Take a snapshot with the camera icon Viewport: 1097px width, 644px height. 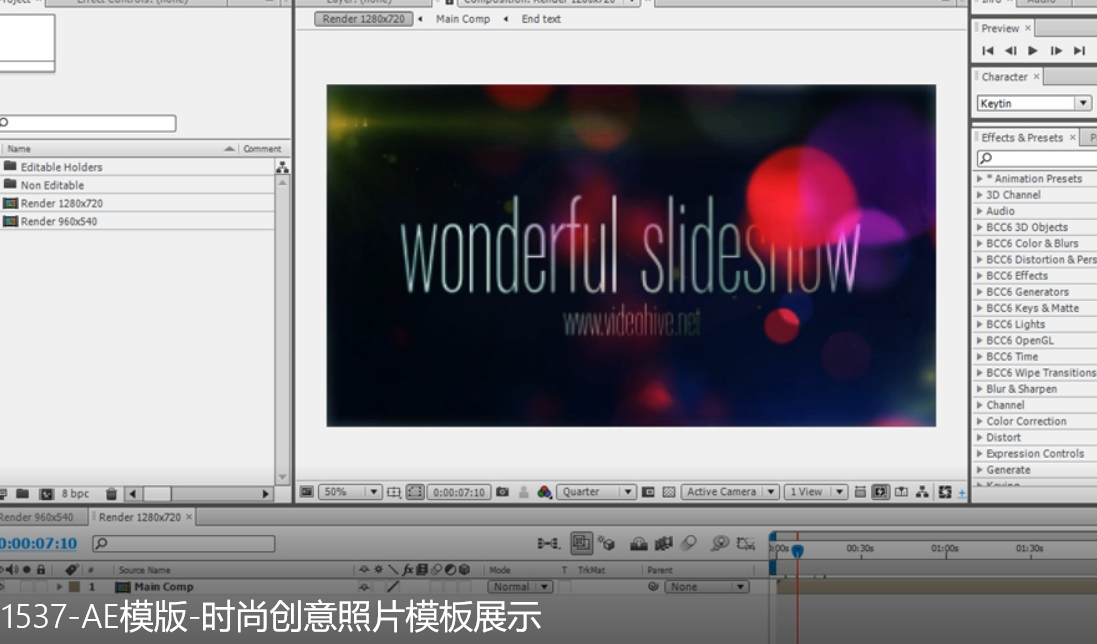point(502,492)
